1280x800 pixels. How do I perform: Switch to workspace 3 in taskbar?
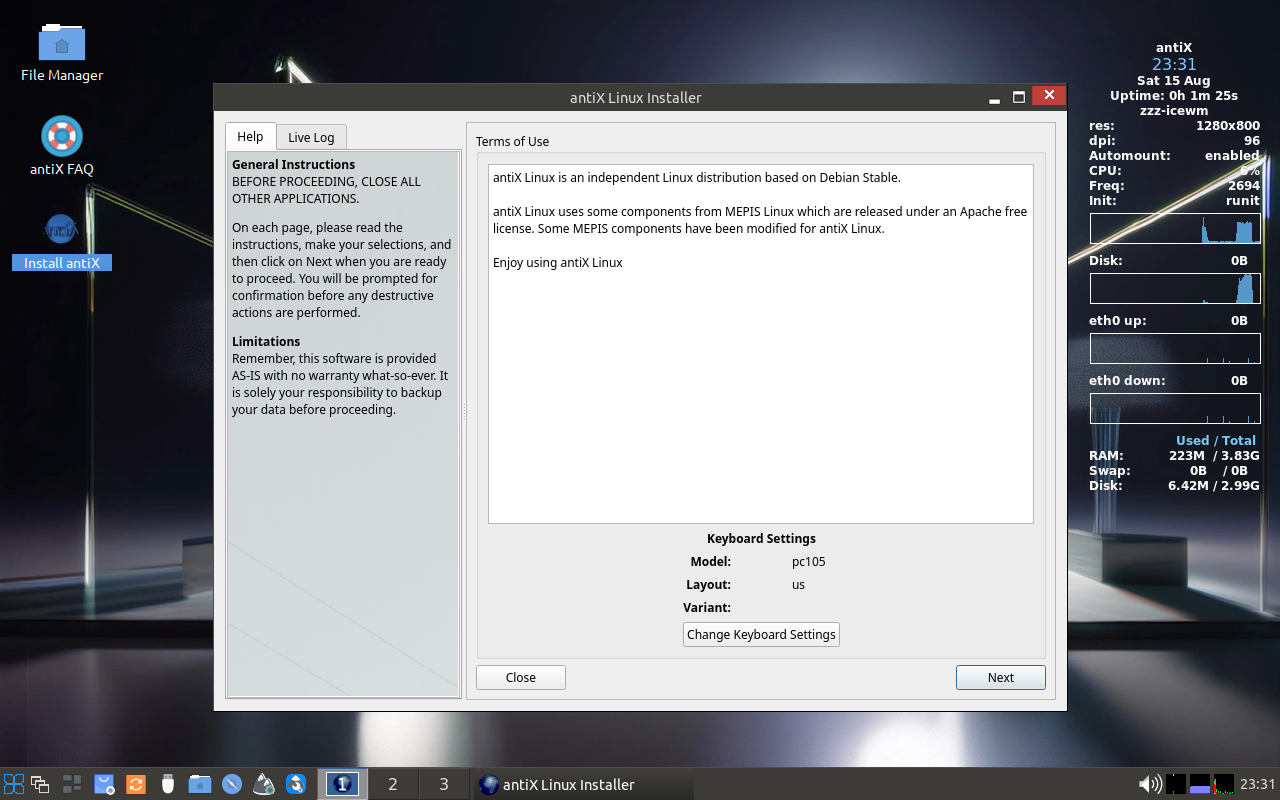coord(444,784)
